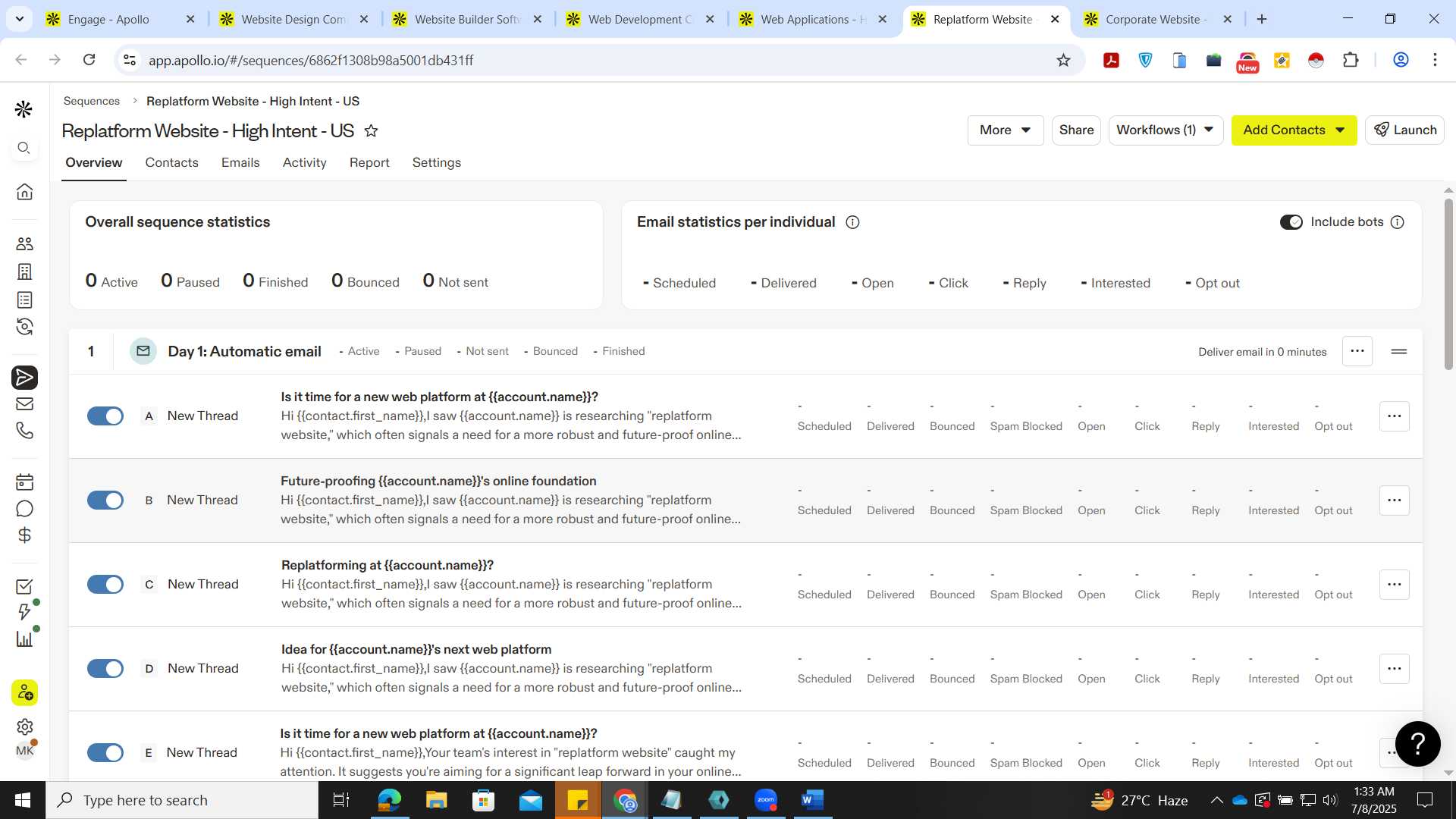Open Meetings calendar icon in sidebar
1456x819 pixels.
point(24,482)
